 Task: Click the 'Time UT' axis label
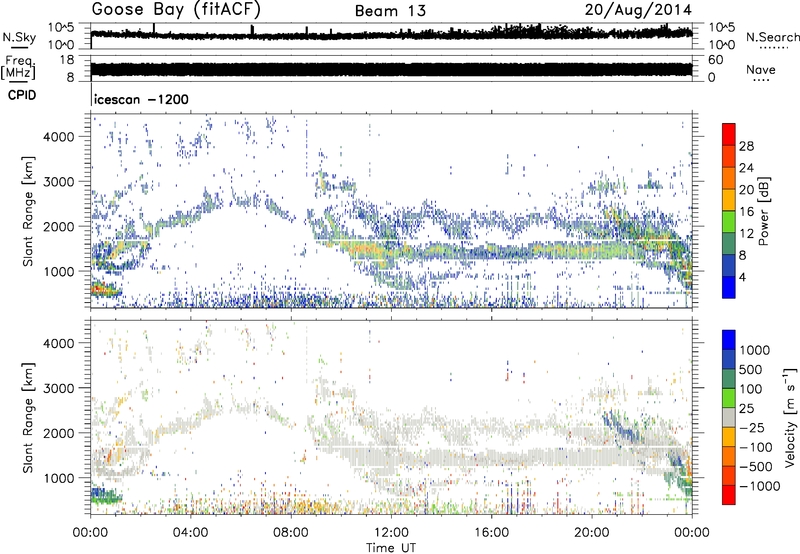(391, 547)
